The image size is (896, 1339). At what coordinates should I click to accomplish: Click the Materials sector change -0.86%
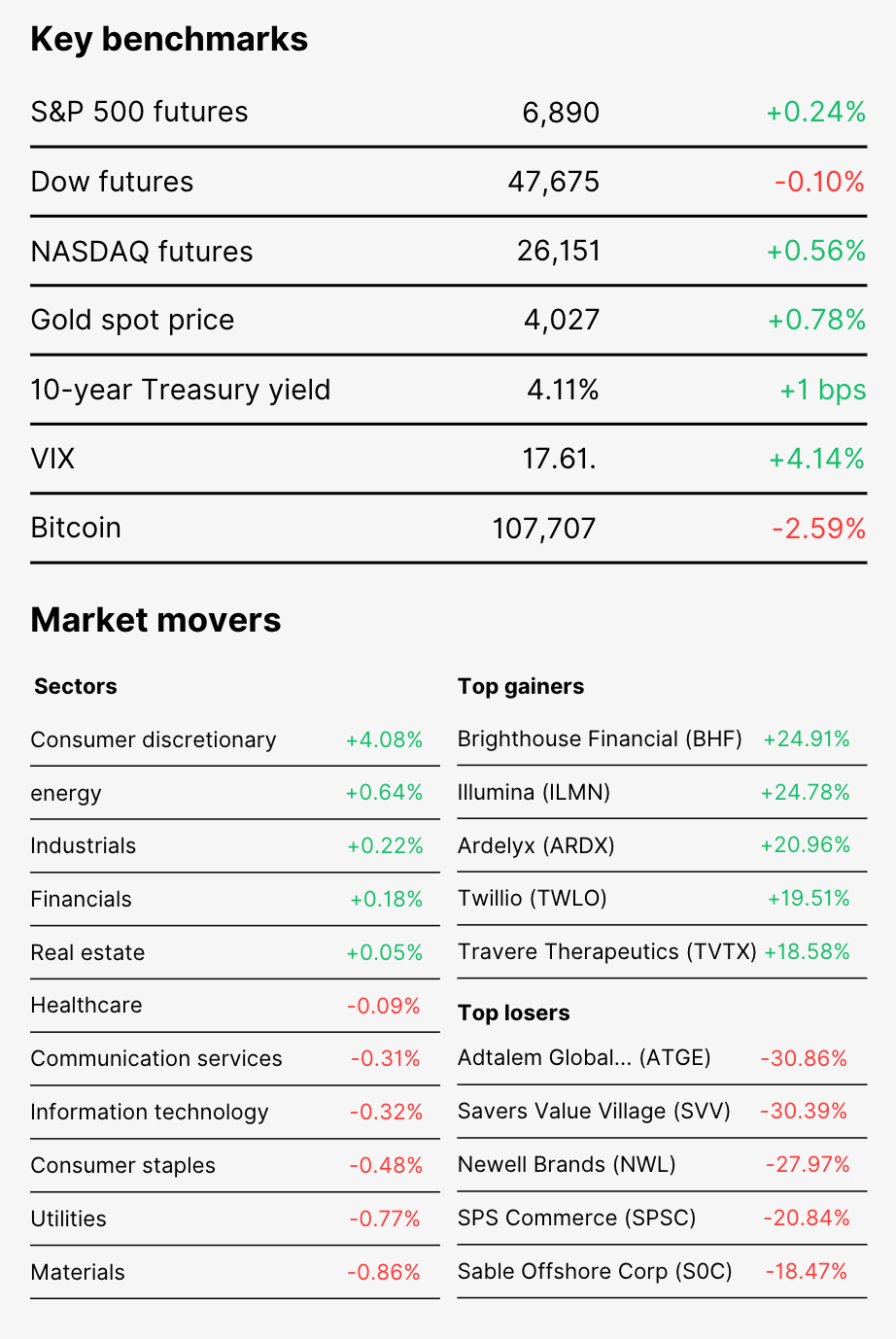point(384,1272)
